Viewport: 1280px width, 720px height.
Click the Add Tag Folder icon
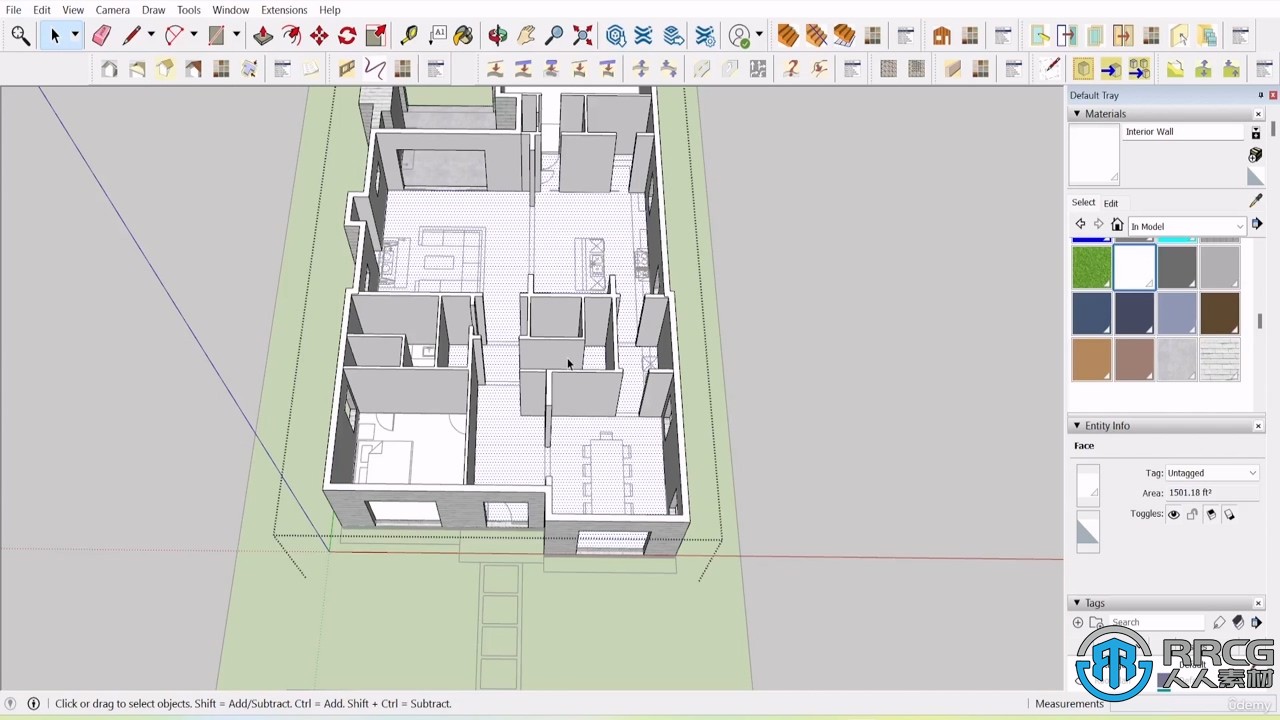(1096, 622)
